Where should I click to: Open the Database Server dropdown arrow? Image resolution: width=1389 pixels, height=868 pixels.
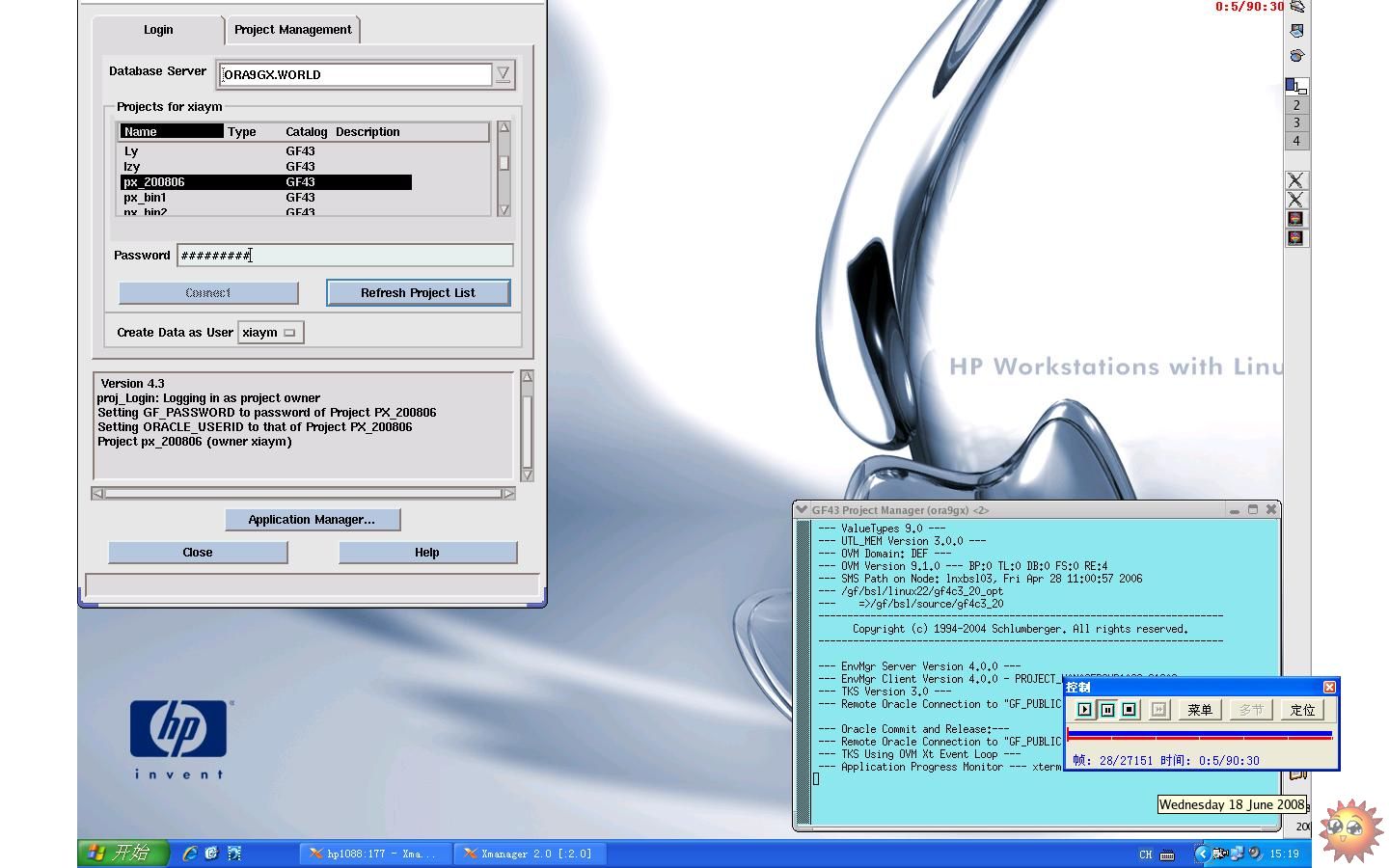pyautogui.click(x=503, y=74)
